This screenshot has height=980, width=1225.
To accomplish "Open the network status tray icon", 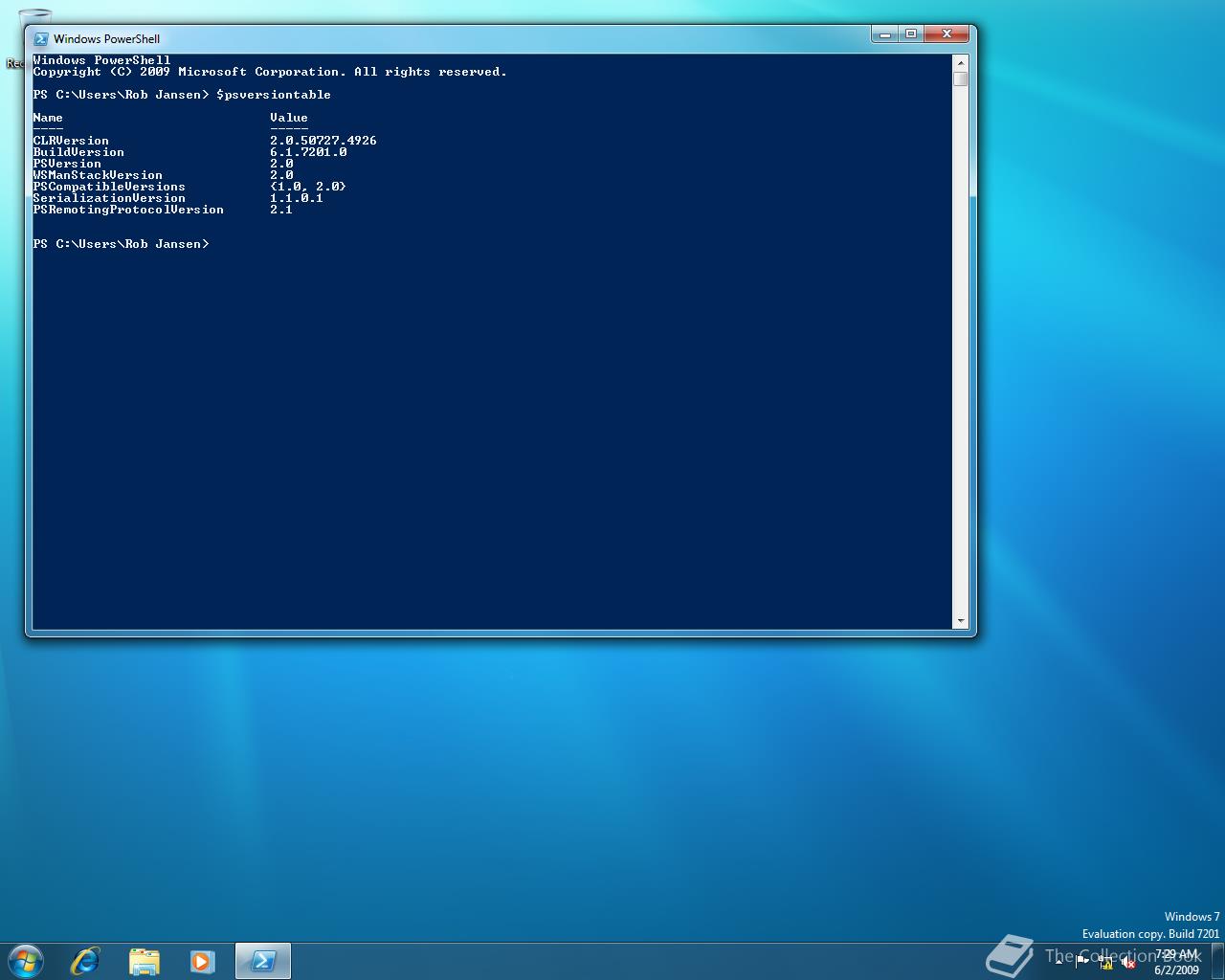I will pyautogui.click(x=1106, y=963).
